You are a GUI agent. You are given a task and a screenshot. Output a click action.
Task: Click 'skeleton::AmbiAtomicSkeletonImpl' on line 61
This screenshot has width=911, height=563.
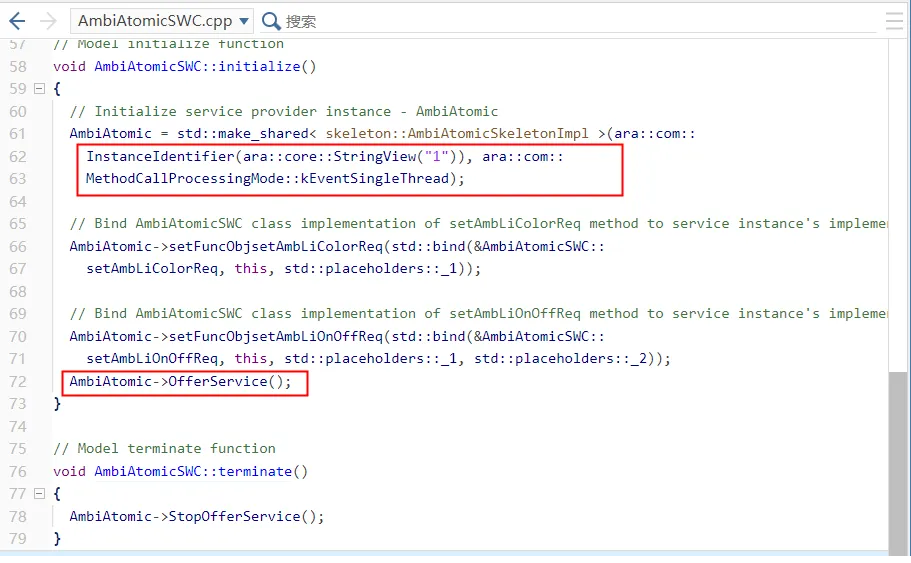(x=457, y=134)
